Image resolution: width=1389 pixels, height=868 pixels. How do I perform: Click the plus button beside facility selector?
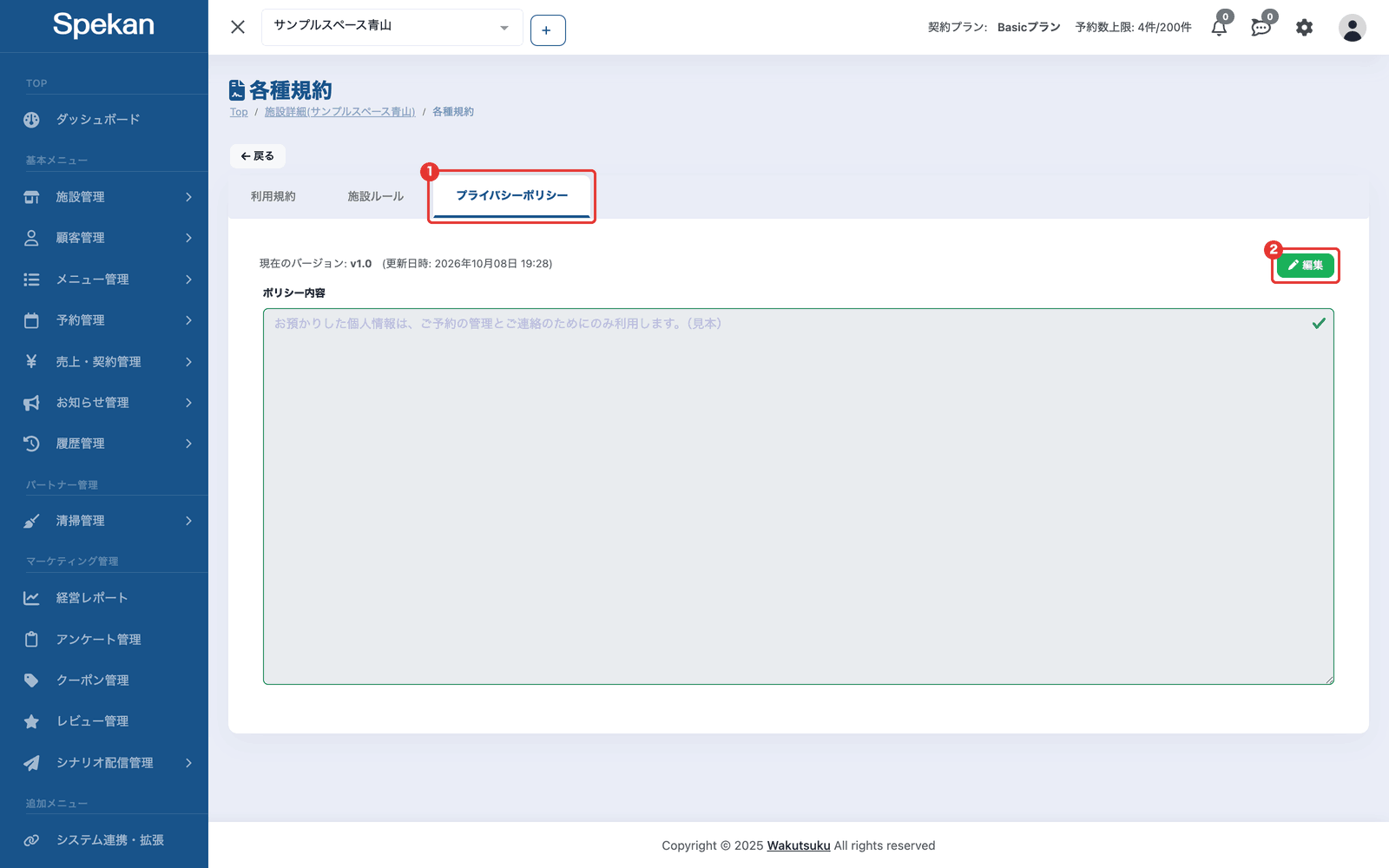click(548, 30)
